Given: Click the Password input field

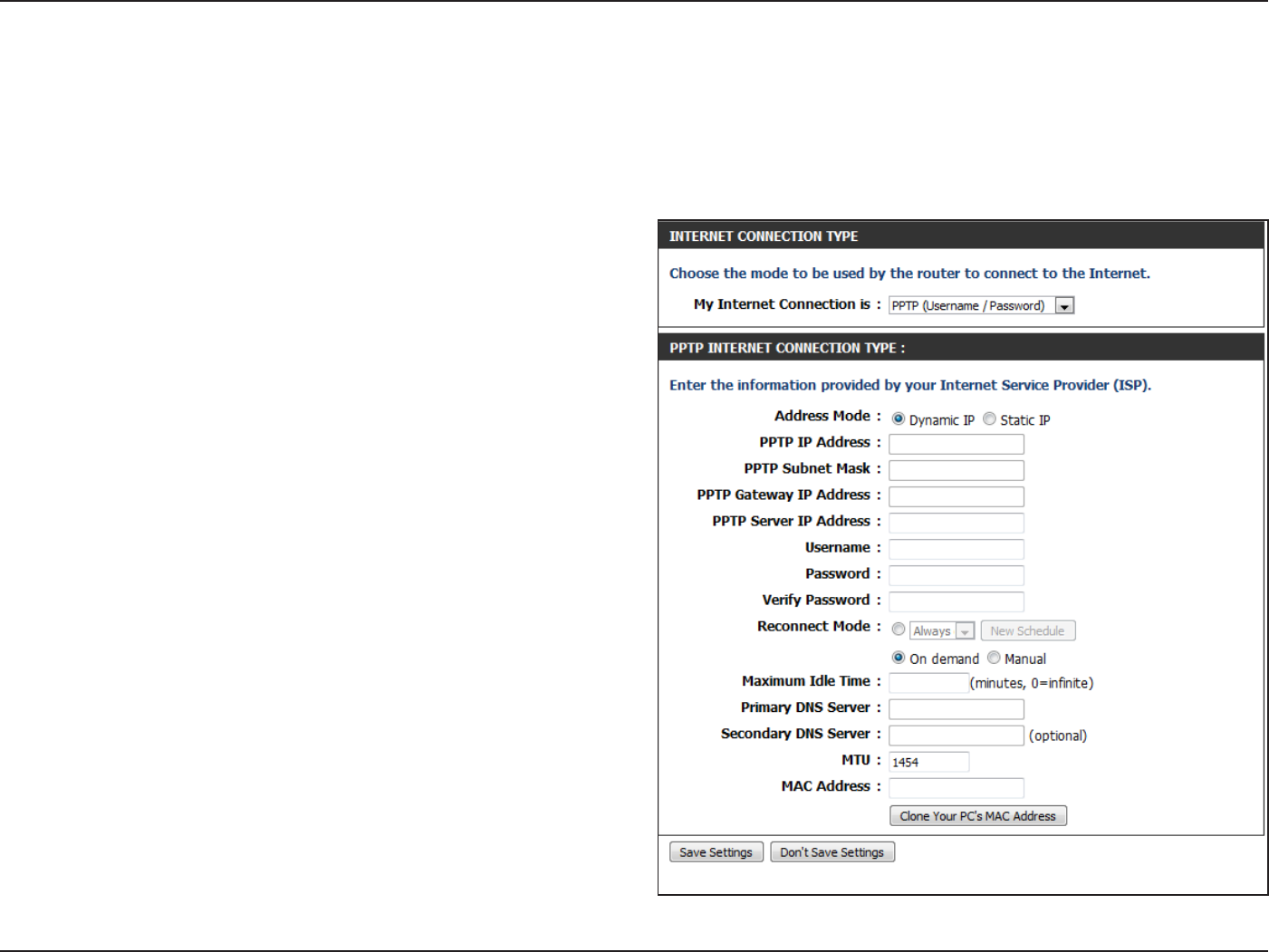Looking at the screenshot, I should 957,575.
